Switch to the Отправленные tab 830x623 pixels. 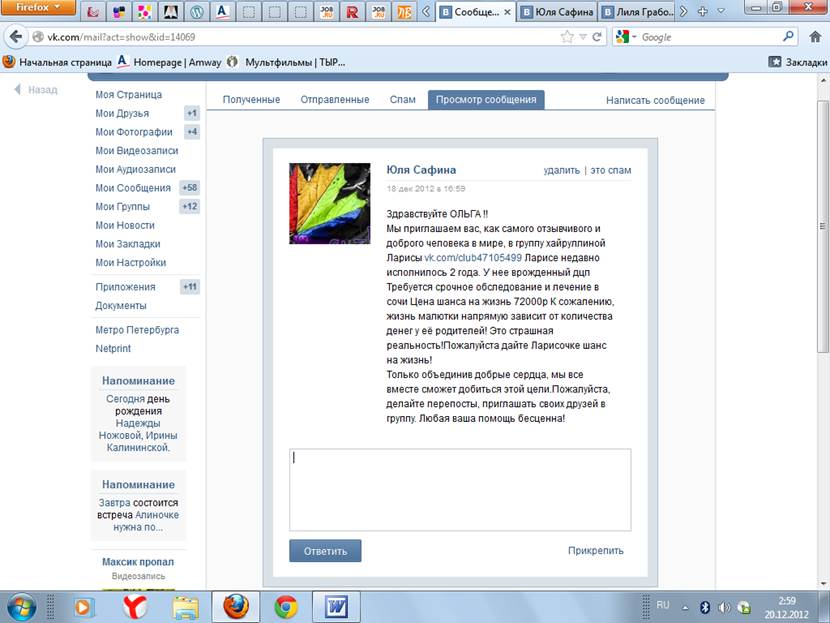tap(335, 100)
